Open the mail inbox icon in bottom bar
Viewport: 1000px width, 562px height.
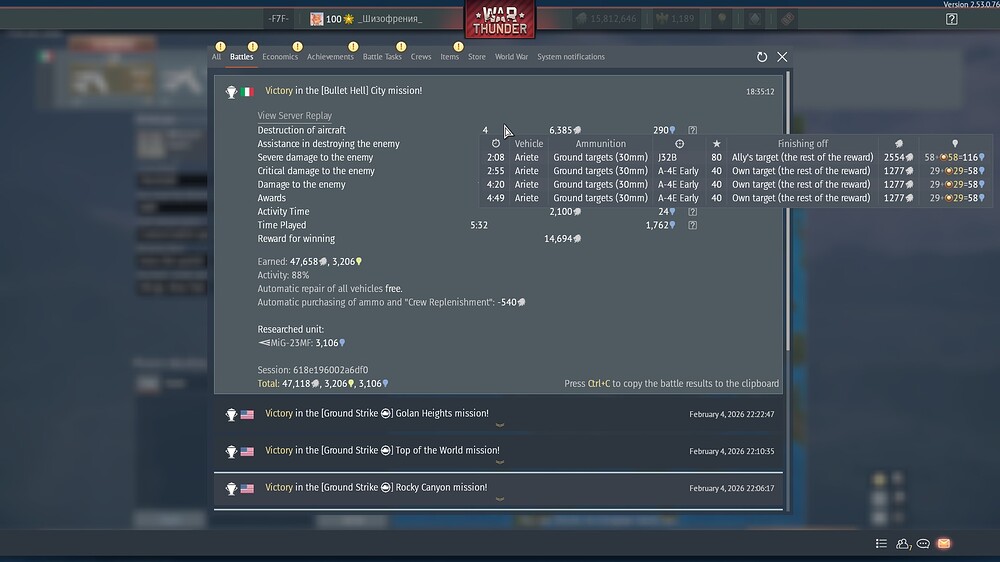click(x=943, y=544)
